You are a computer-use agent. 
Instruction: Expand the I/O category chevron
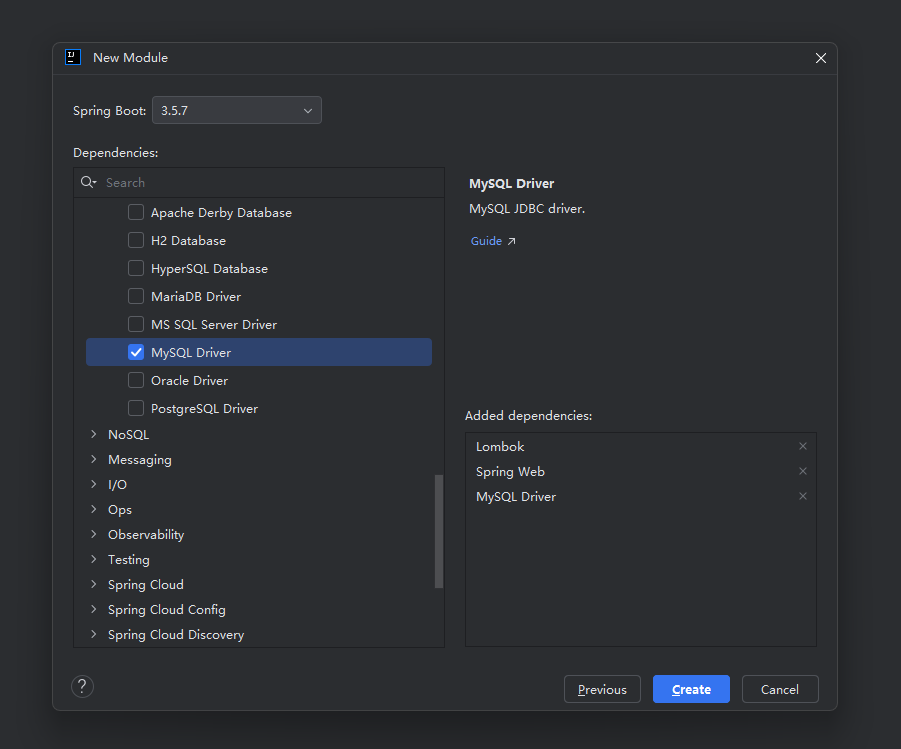[x=94, y=485]
